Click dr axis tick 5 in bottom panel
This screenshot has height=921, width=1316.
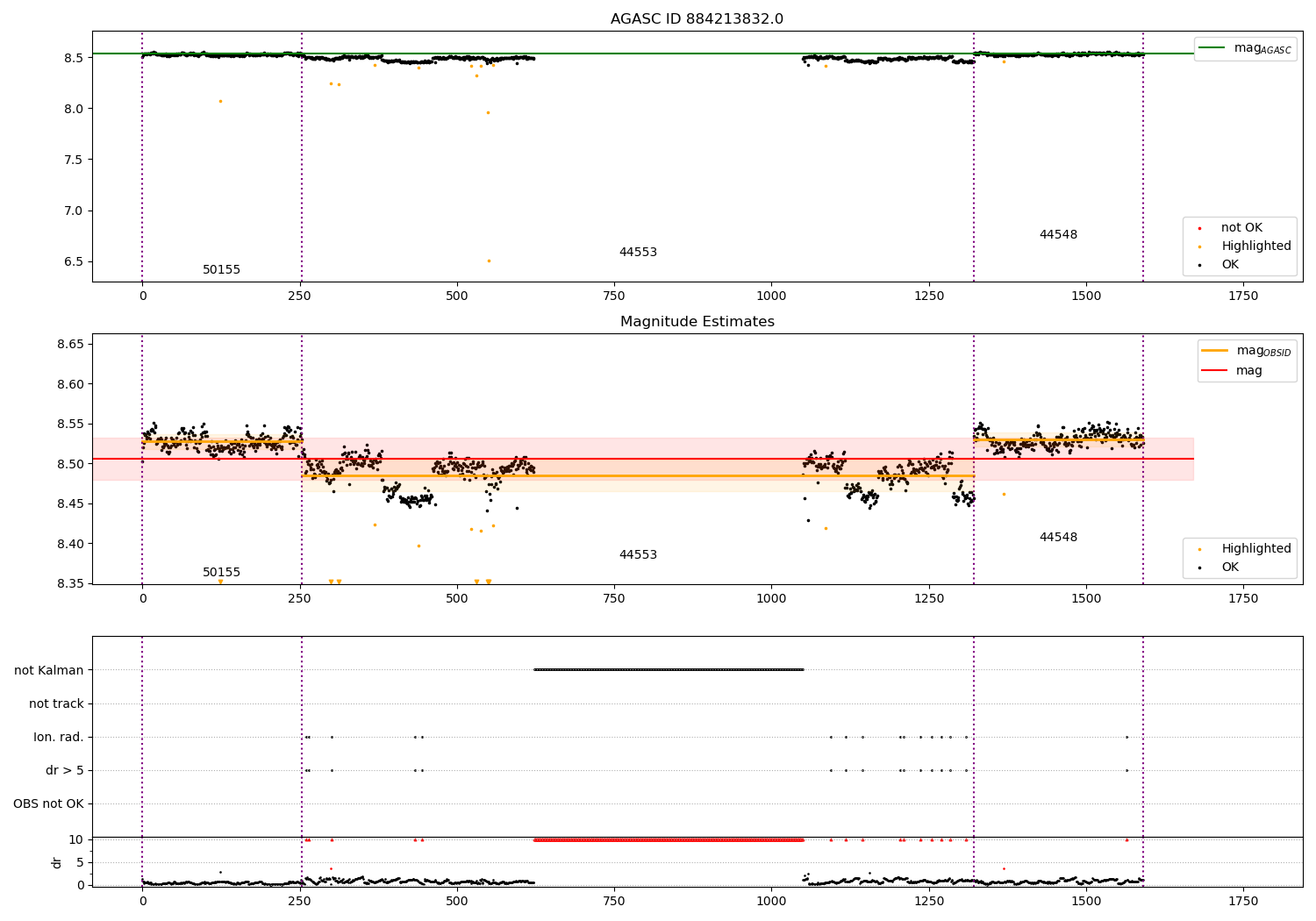(80, 862)
